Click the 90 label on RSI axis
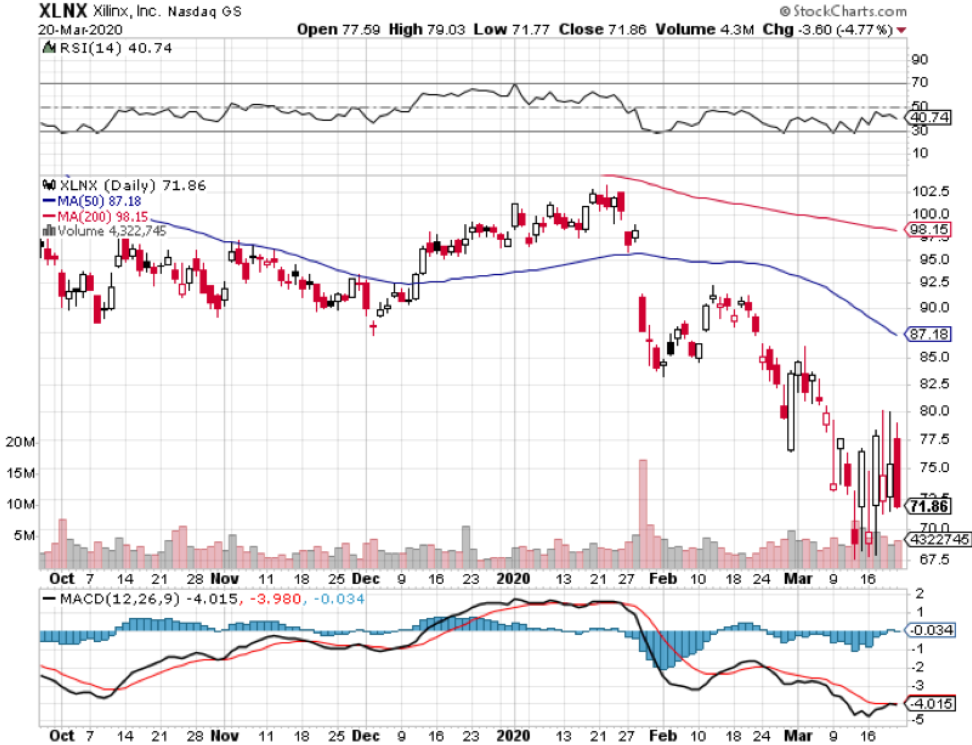This screenshot has width=972, height=745. [920, 60]
